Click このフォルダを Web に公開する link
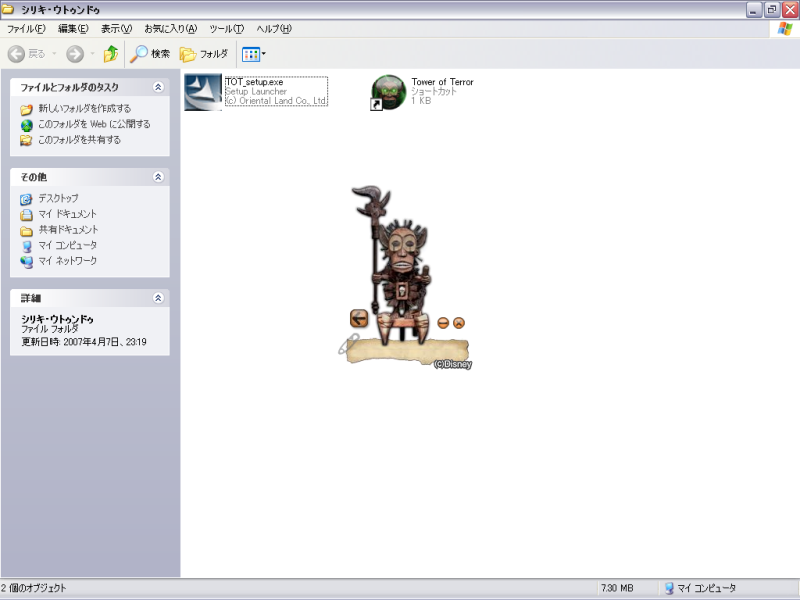This screenshot has height=600, width=800. 94,124
